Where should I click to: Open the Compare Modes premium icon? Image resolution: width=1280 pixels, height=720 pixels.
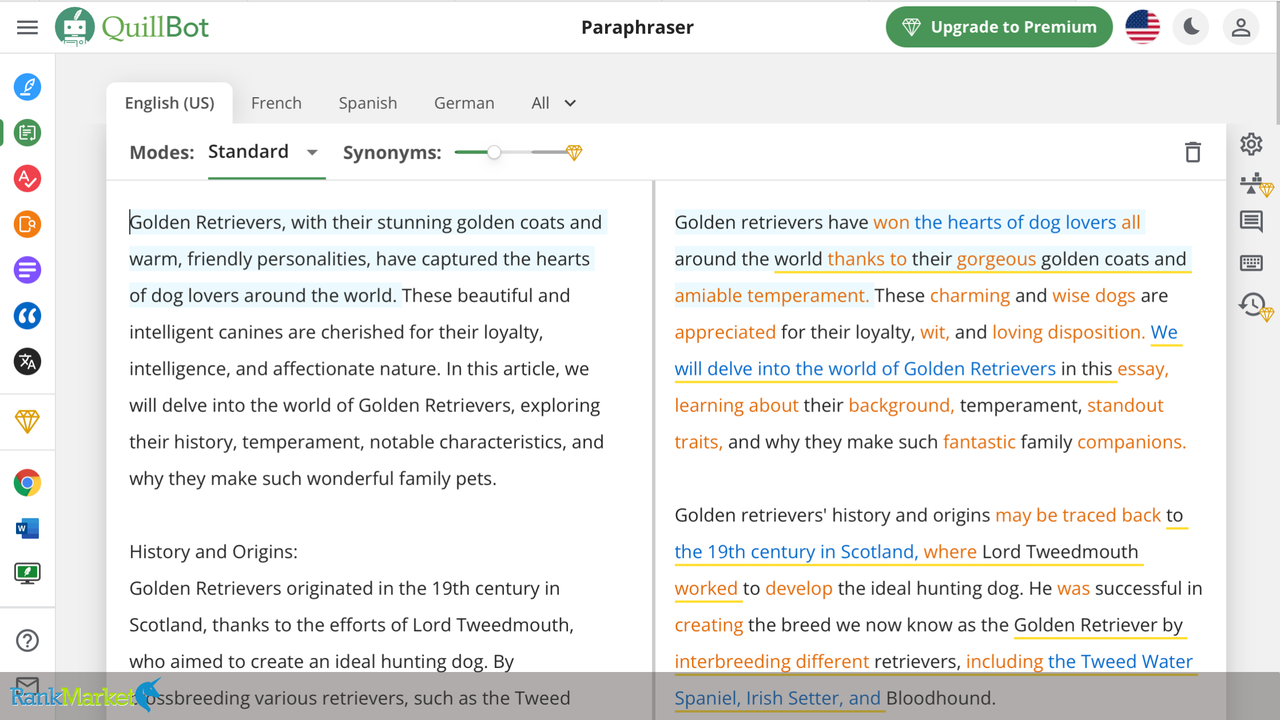tap(1255, 185)
